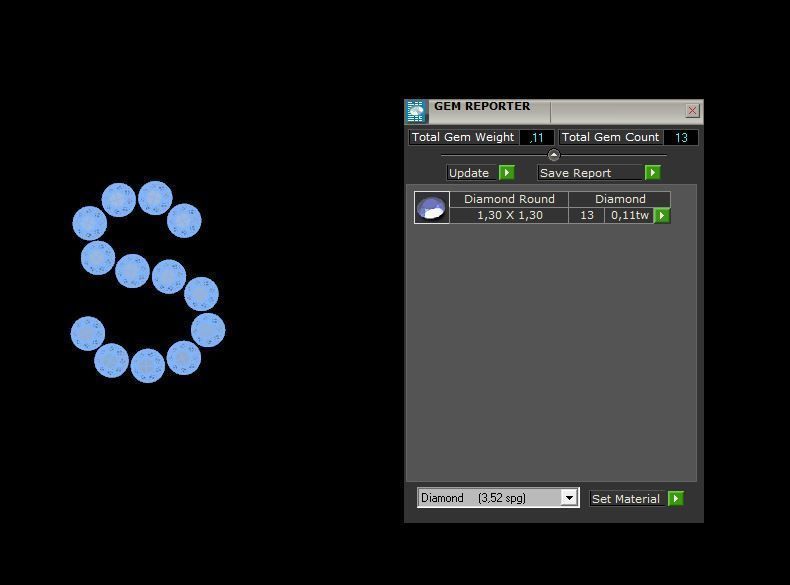
Task: Click the '1,30 X 1,30' size cell
Action: click(509, 215)
